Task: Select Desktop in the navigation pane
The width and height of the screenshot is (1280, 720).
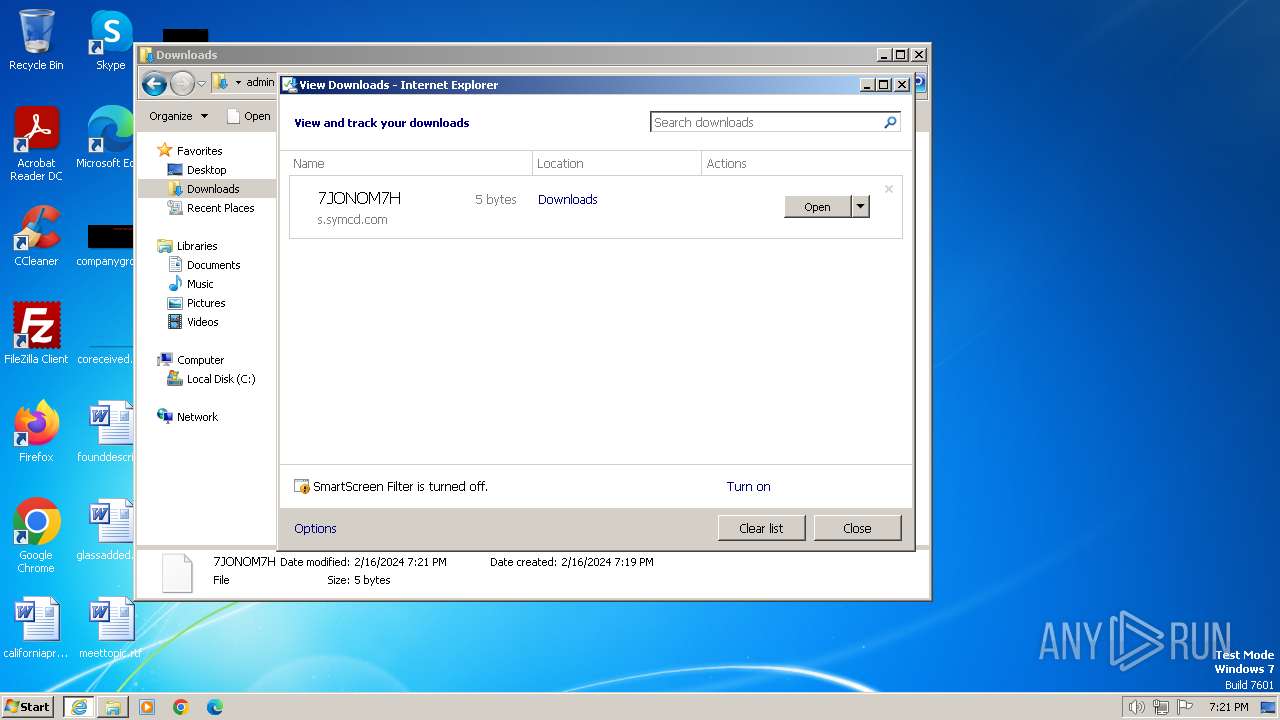Action: [x=206, y=170]
